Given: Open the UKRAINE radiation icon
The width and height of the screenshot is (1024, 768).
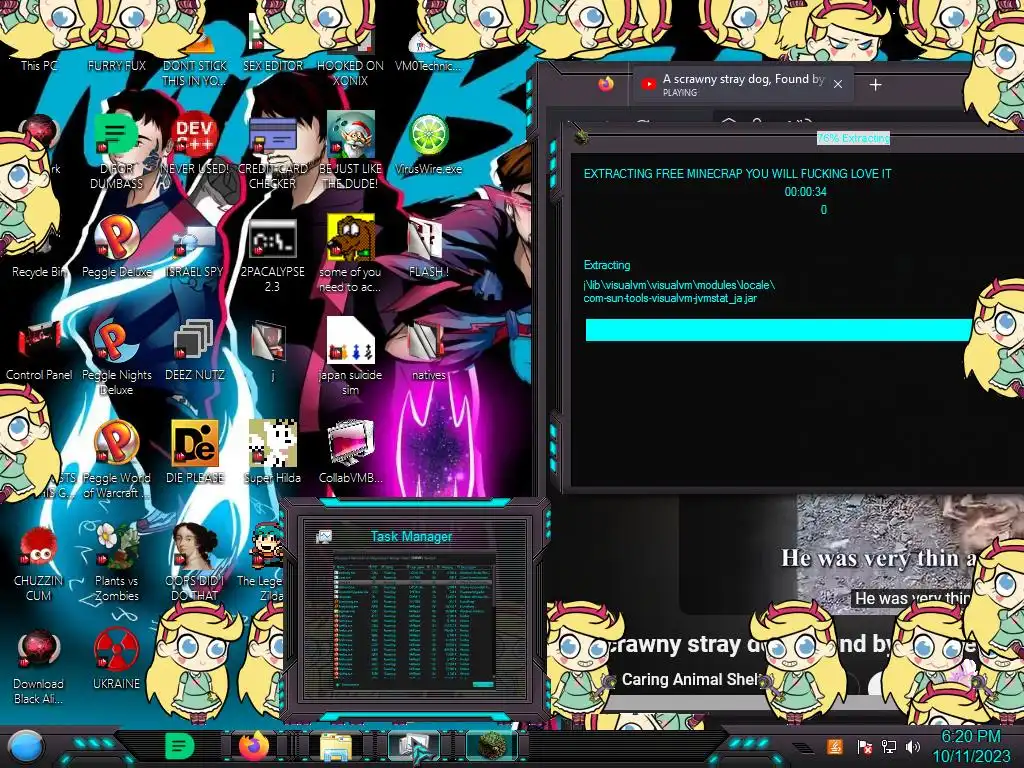Looking at the screenshot, I should pos(116,660).
